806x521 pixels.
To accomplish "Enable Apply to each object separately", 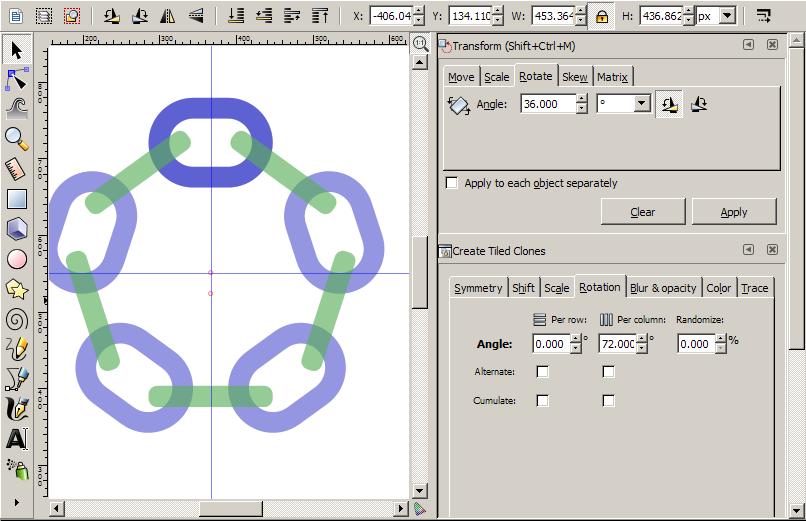I will [452, 183].
